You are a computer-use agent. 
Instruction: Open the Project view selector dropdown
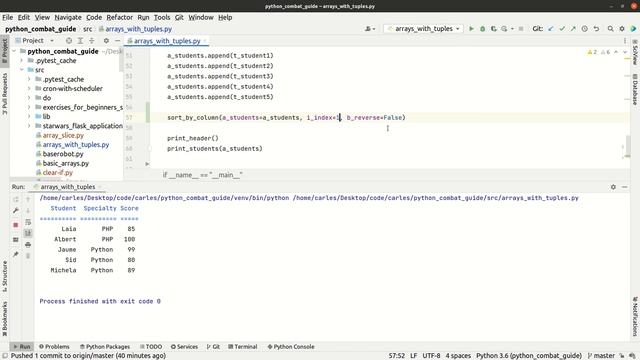click(x=35, y=40)
